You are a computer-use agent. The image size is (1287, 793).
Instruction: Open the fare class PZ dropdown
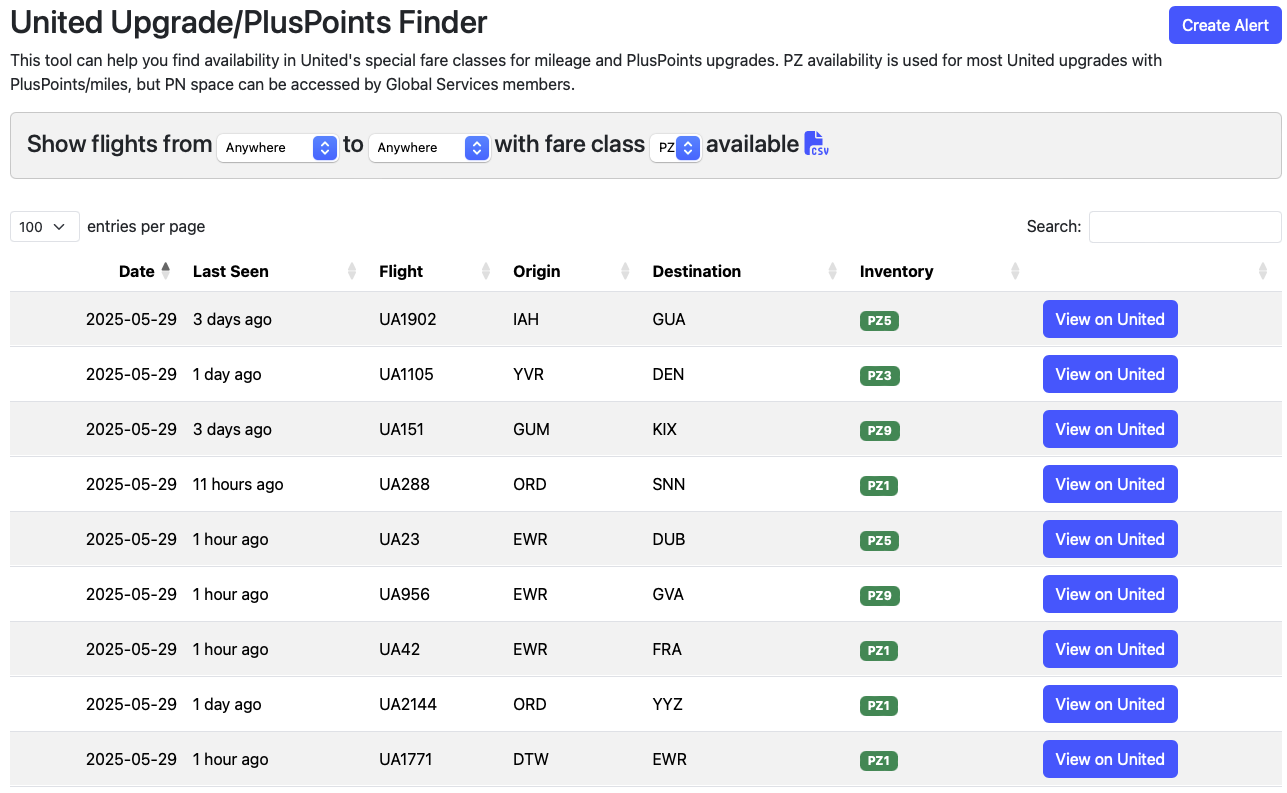point(675,147)
